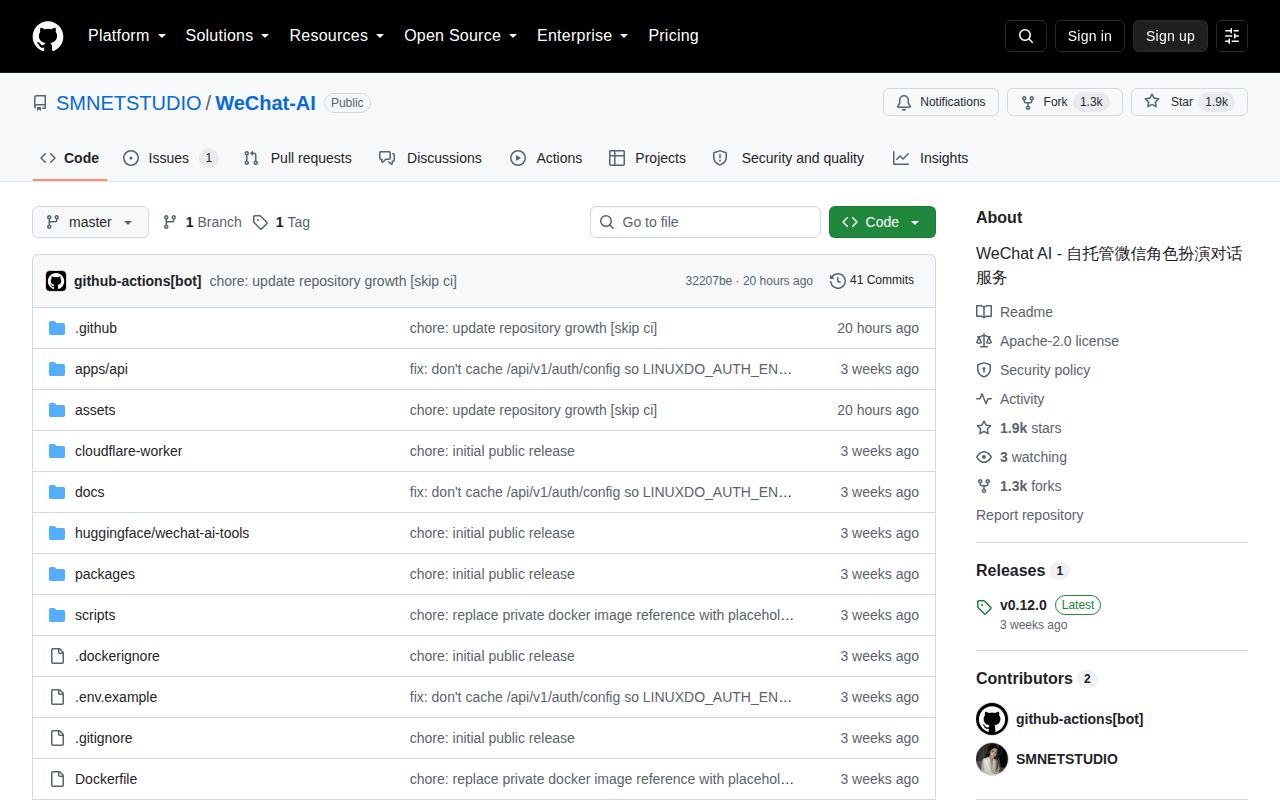1280x800 pixels.
Task: Expand the Enterprise dropdown menu
Action: point(583,36)
